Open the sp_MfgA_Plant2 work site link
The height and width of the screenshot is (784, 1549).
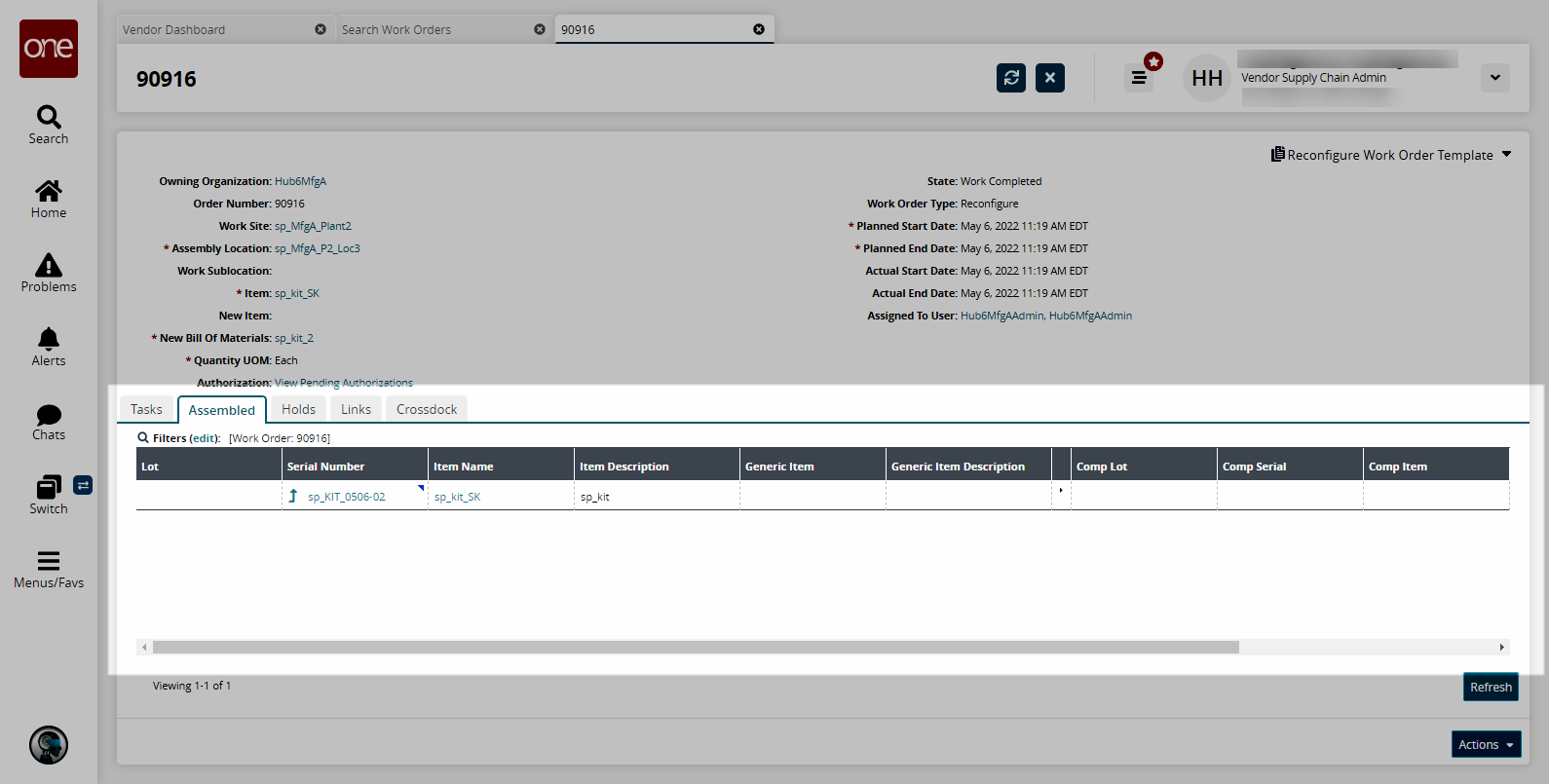(313, 226)
